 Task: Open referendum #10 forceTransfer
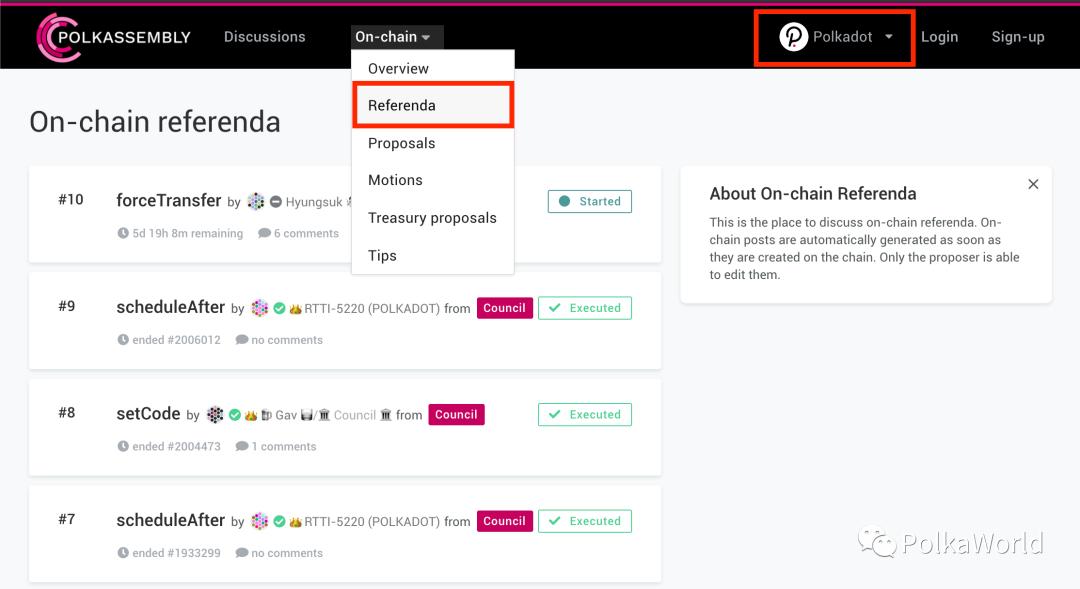click(169, 200)
